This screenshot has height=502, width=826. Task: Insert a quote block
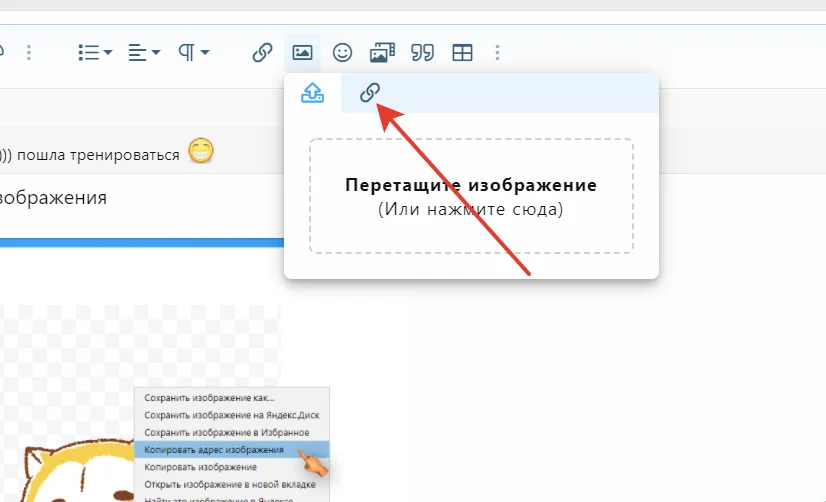pos(422,52)
